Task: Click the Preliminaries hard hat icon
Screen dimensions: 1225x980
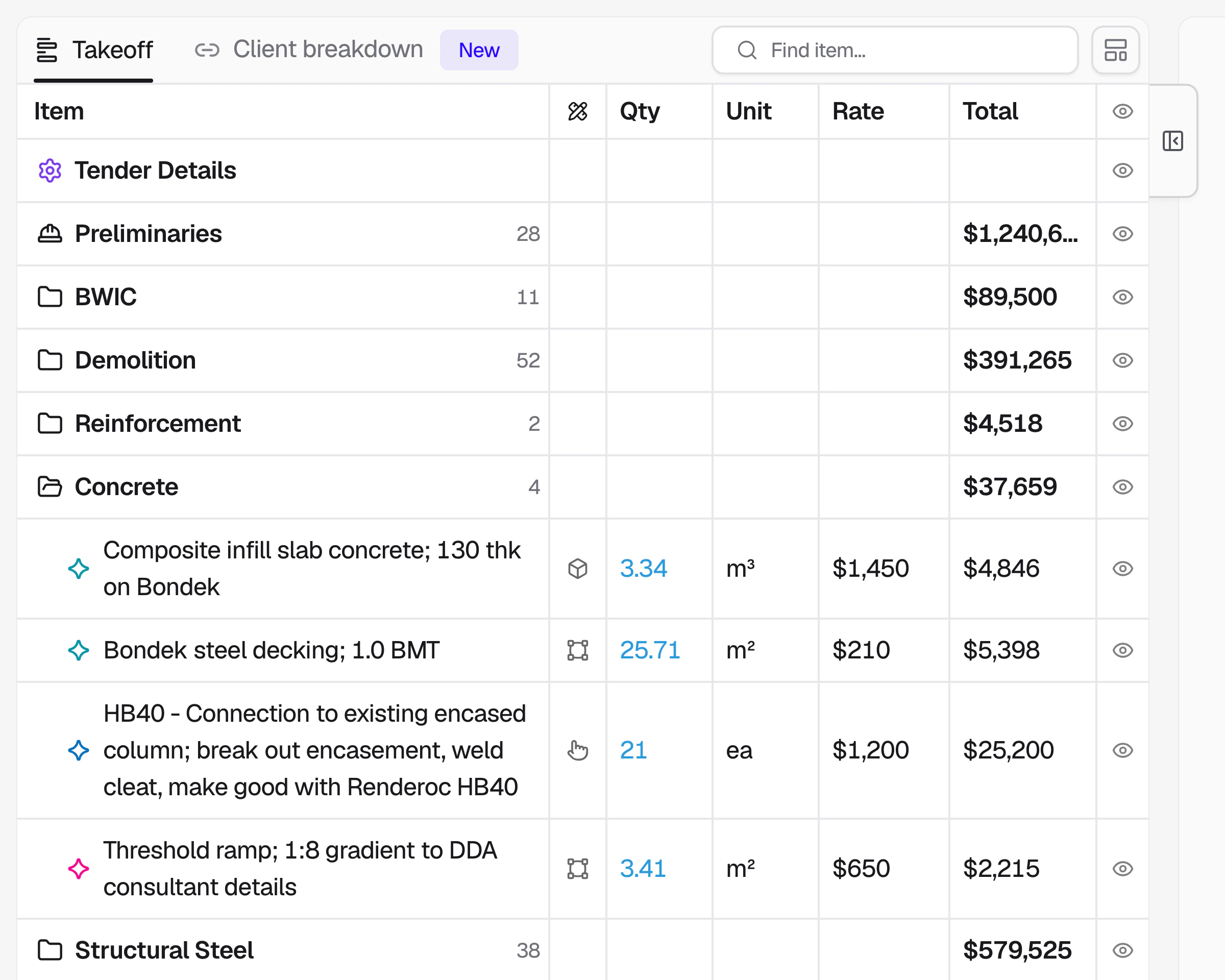Action: click(x=50, y=233)
